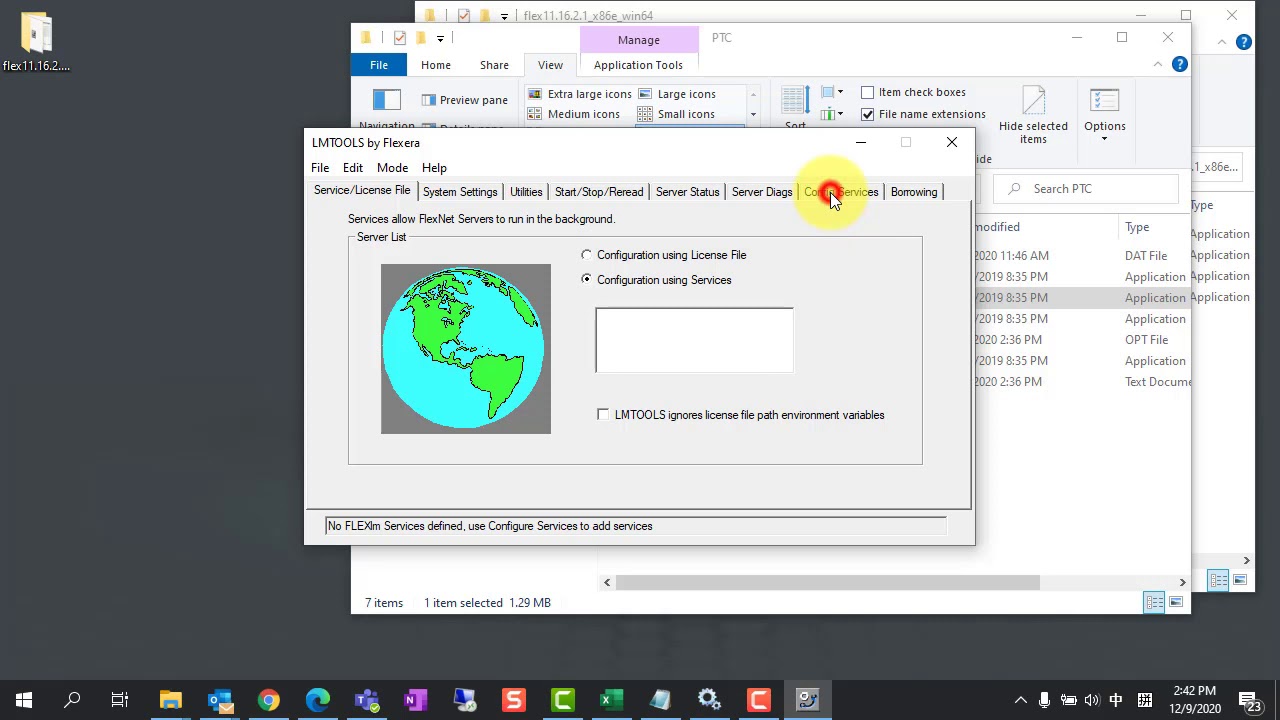This screenshot has height=720, width=1280.
Task: Expand Options dropdown arrow
Action: (x=1104, y=138)
